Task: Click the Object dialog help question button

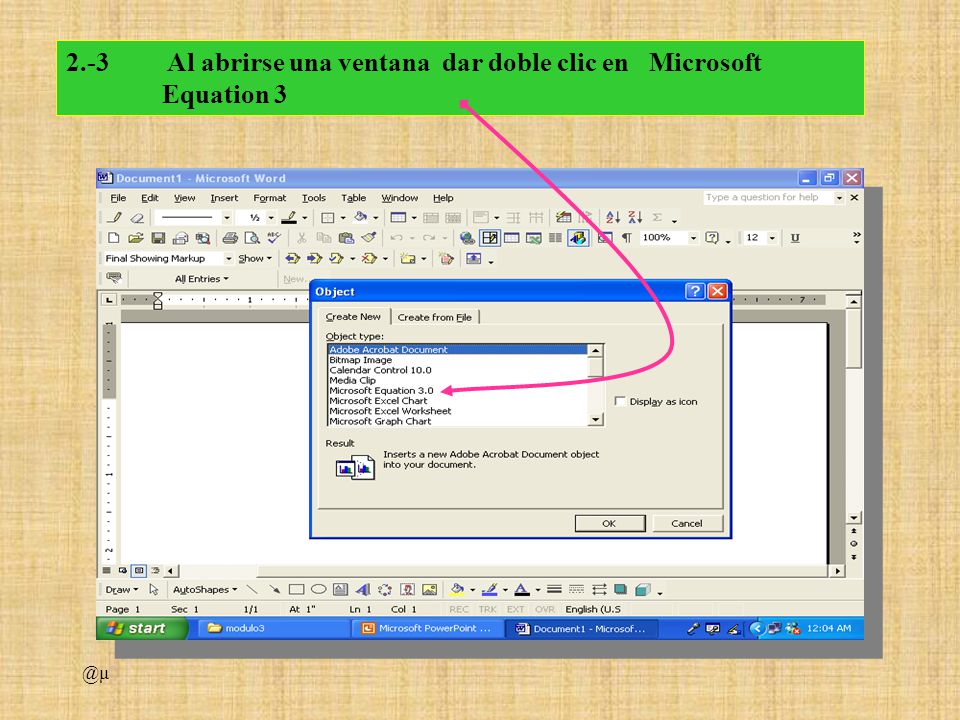Action: pyautogui.click(x=694, y=291)
